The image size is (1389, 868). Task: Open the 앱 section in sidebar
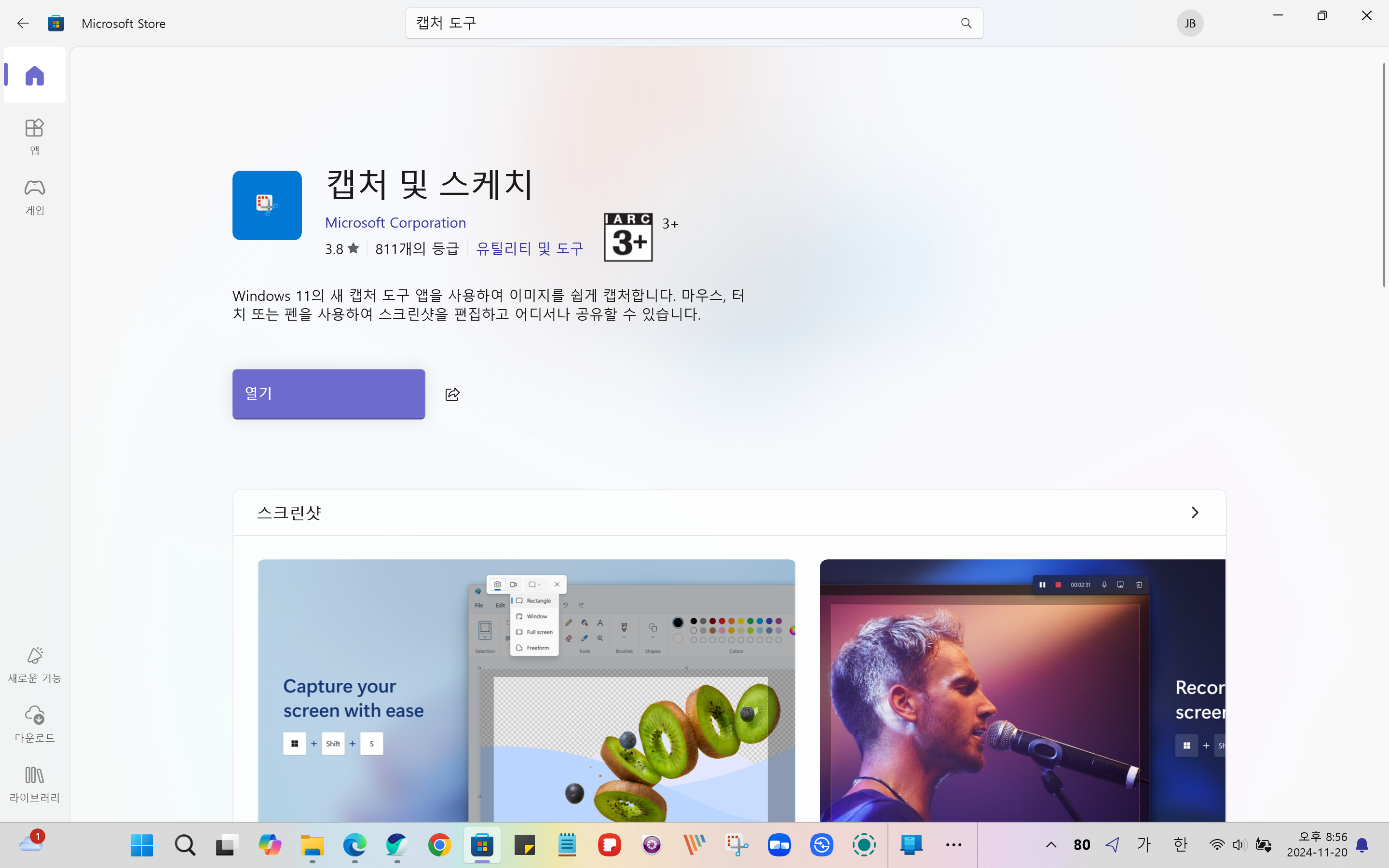pos(34,136)
